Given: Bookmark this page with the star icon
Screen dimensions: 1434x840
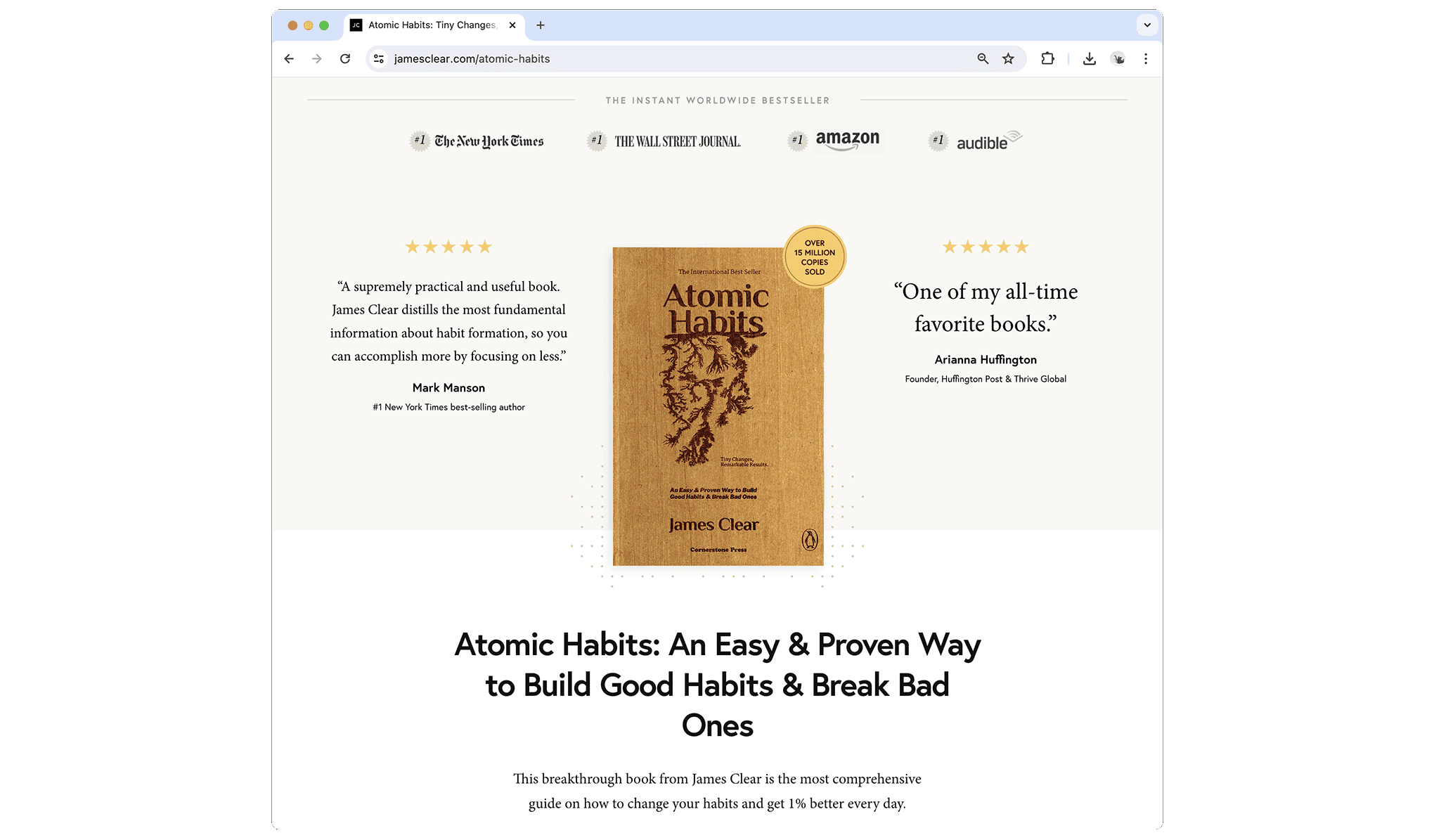Looking at the screenshot, I should point(1009,59).
